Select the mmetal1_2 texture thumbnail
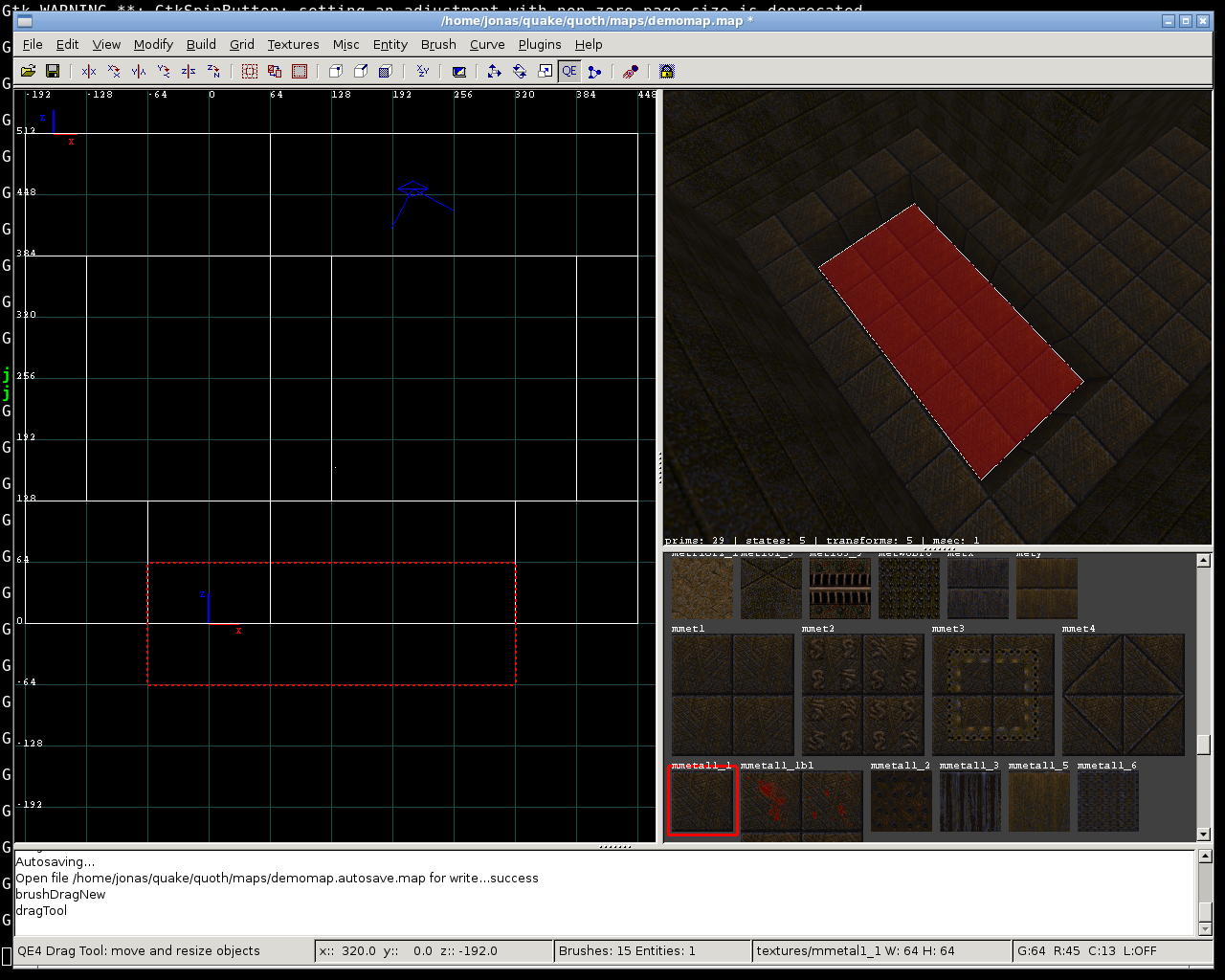The height and width of the screenshot is (980, 1225). point(902,801)
